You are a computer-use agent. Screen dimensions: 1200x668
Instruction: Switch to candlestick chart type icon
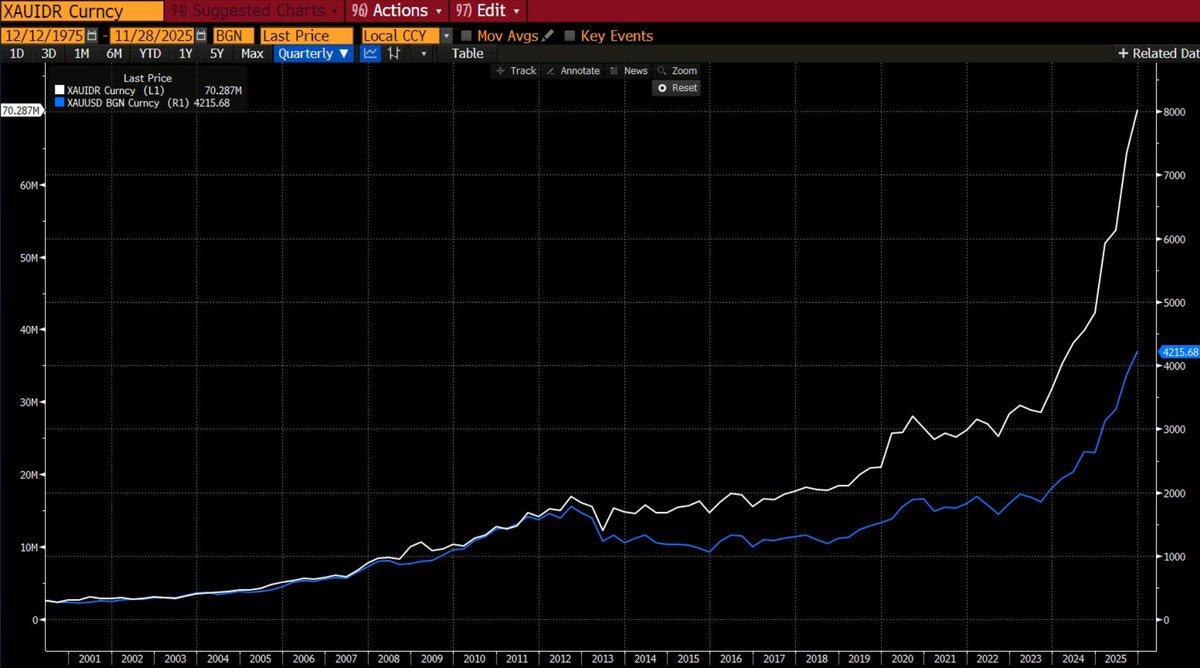pyautogui.click(x=392, y=53)
